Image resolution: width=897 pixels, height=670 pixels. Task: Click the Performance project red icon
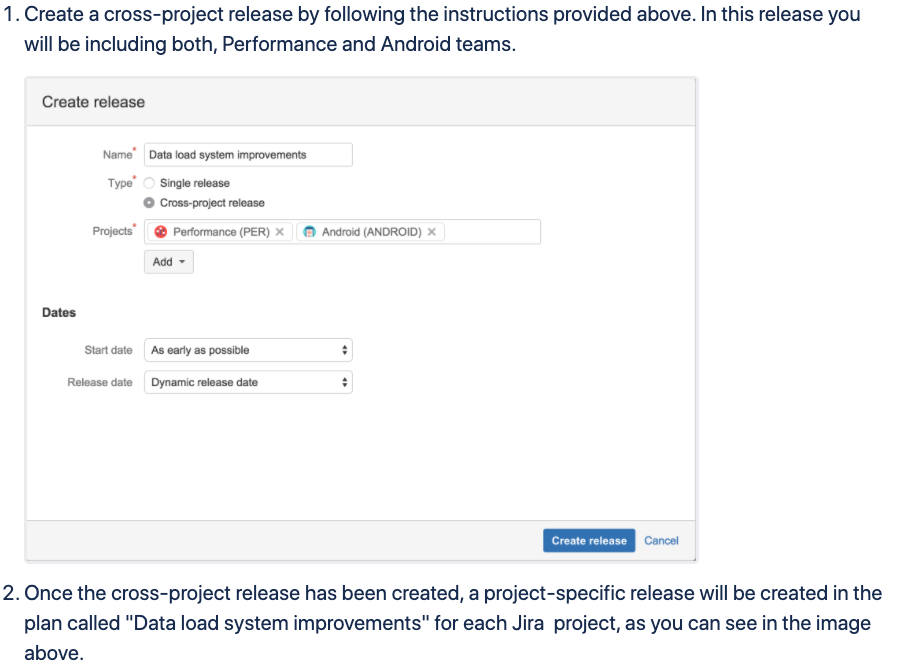161,232
